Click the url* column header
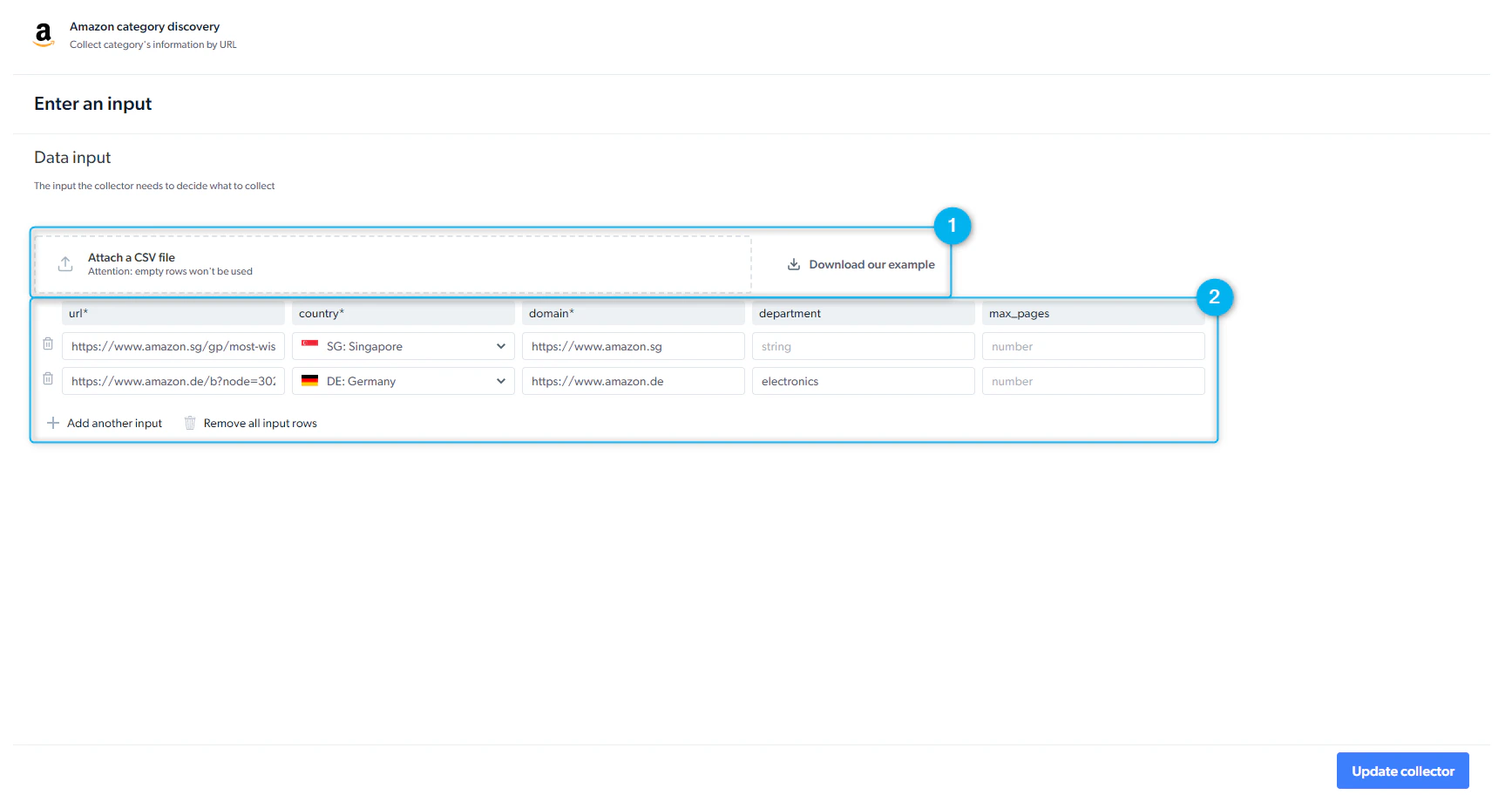The image size is (1512, 795). [x=173, y=313]
